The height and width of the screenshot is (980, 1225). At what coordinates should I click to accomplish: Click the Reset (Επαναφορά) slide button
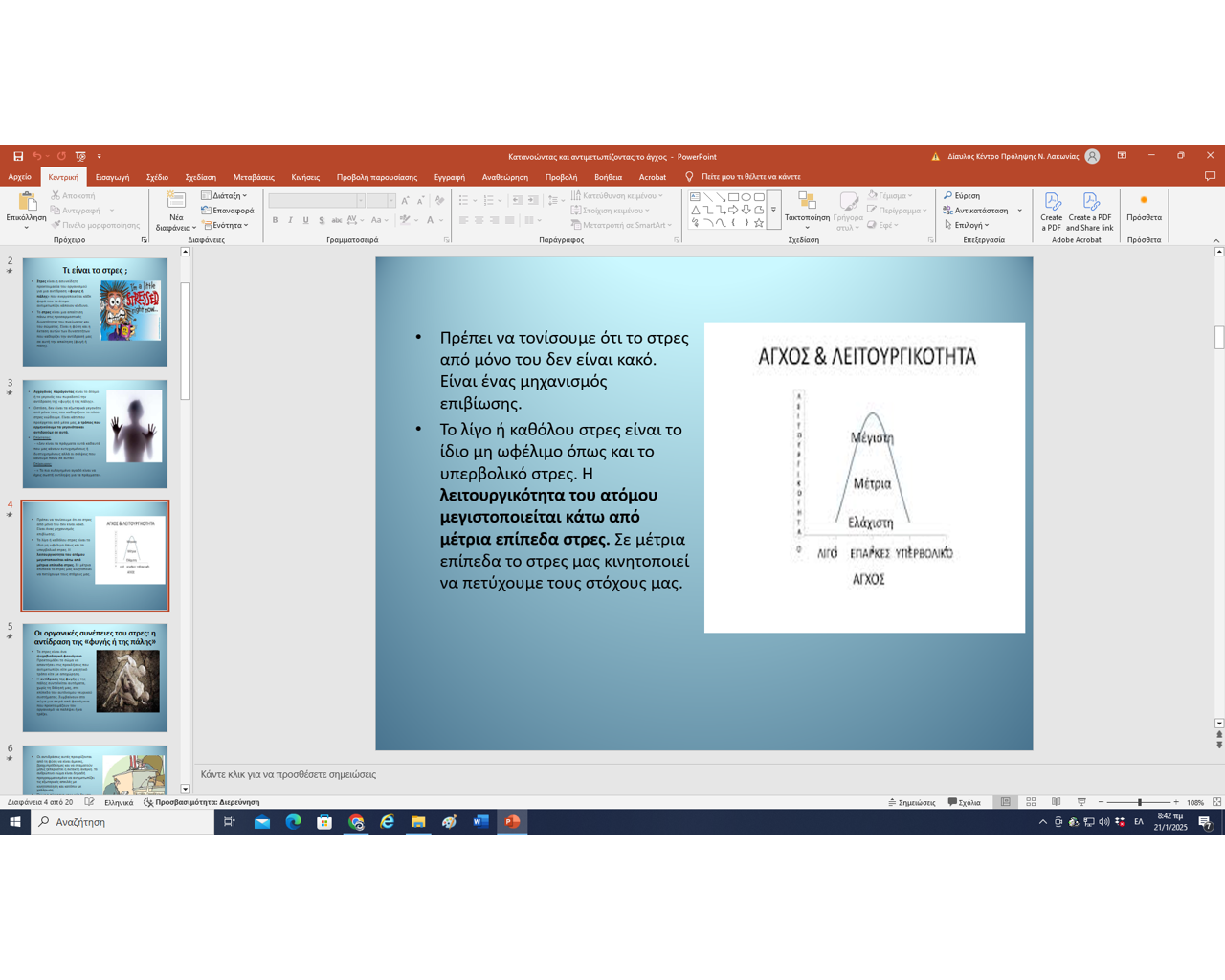228,211
